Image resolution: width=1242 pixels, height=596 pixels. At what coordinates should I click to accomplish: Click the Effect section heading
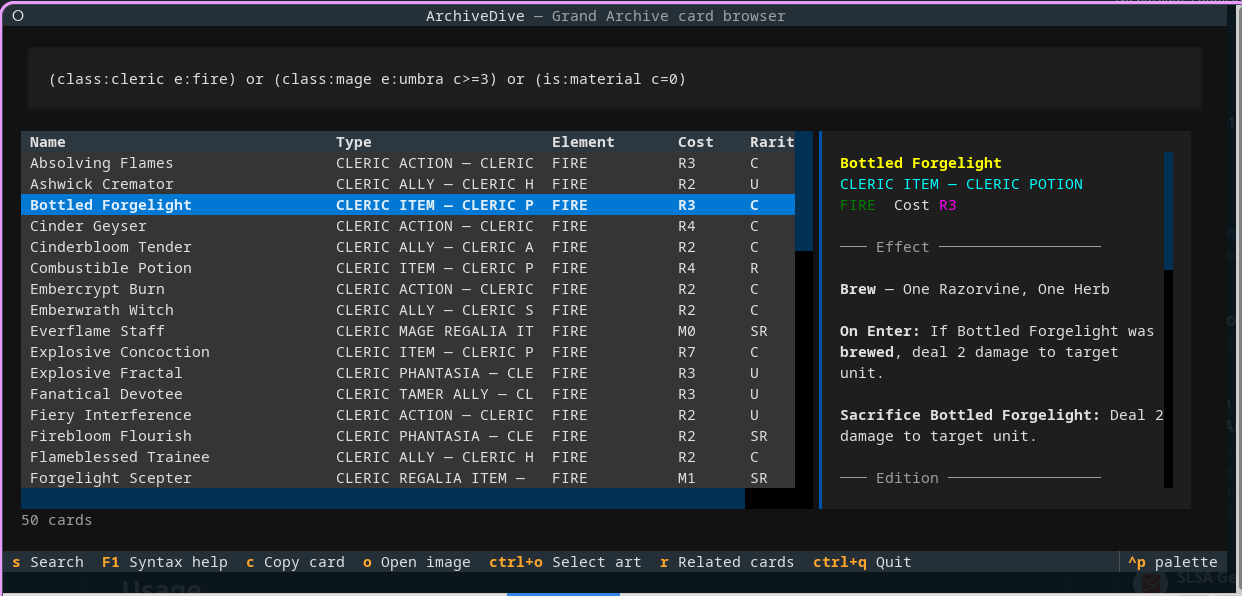tap(903, 247)
